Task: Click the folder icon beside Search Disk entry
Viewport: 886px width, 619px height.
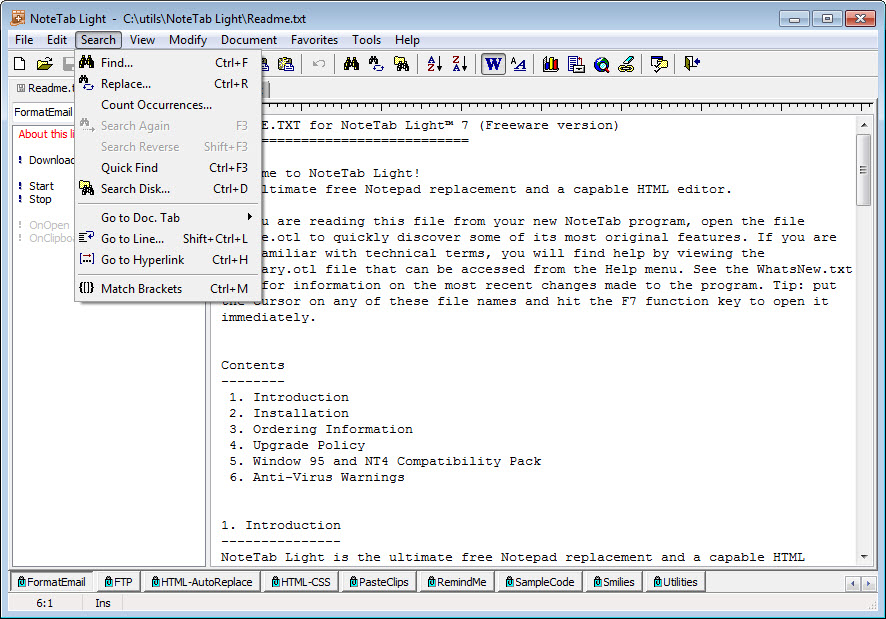Action: pos(86,188)
